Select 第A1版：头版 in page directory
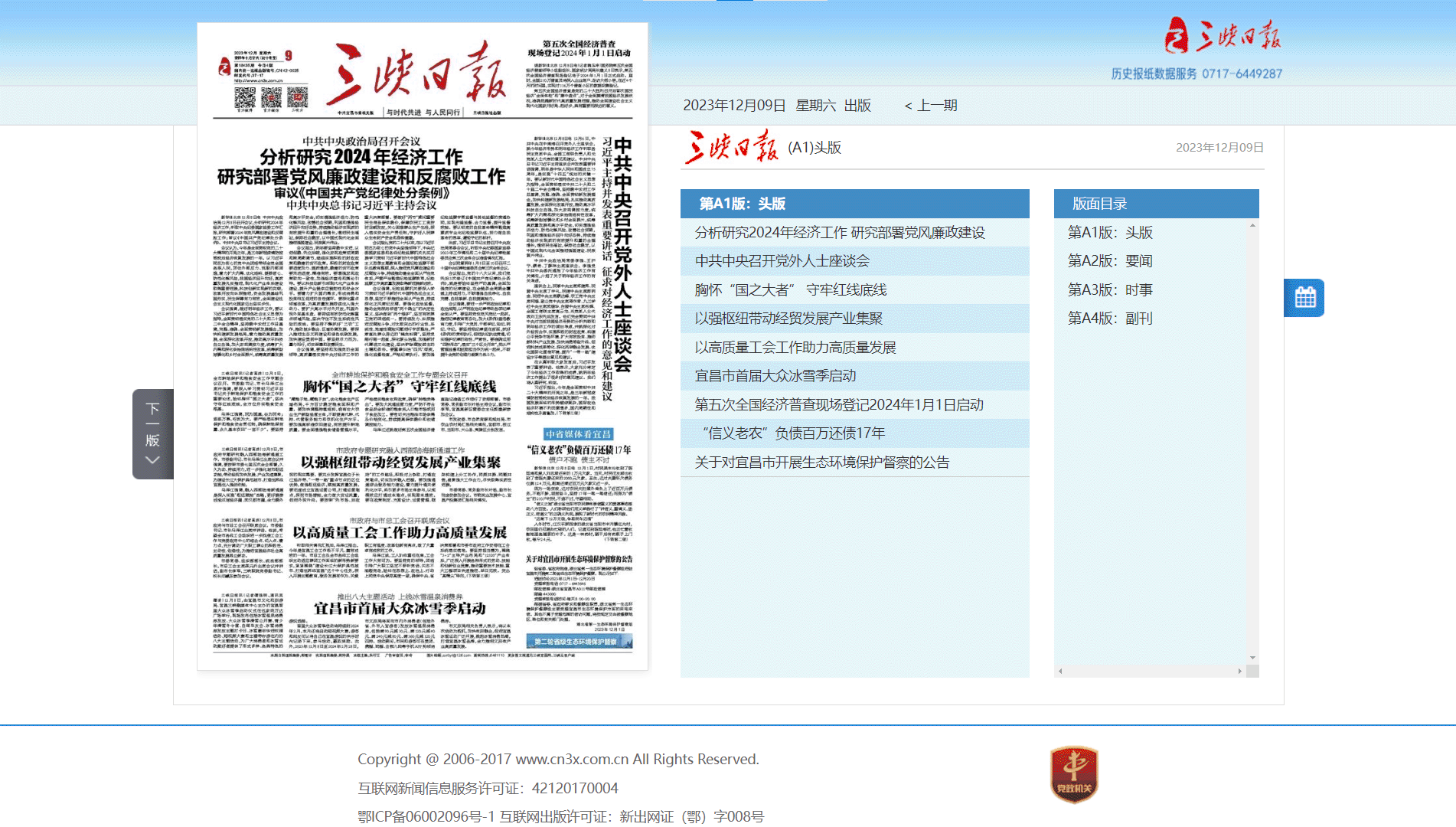The height and width of the screenshot is (827, 1456). tap(1110, 233)
